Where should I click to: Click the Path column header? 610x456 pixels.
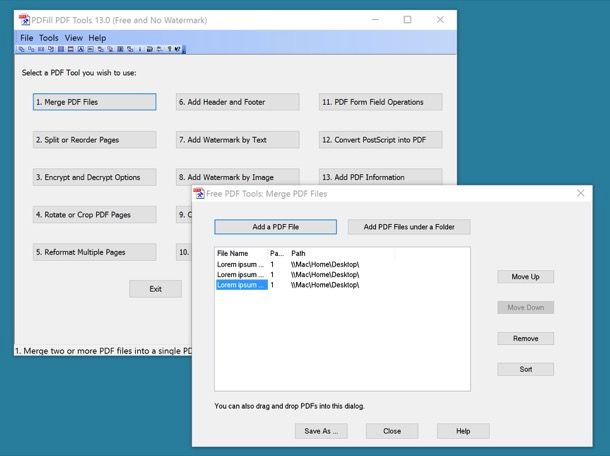click(298, 253)
